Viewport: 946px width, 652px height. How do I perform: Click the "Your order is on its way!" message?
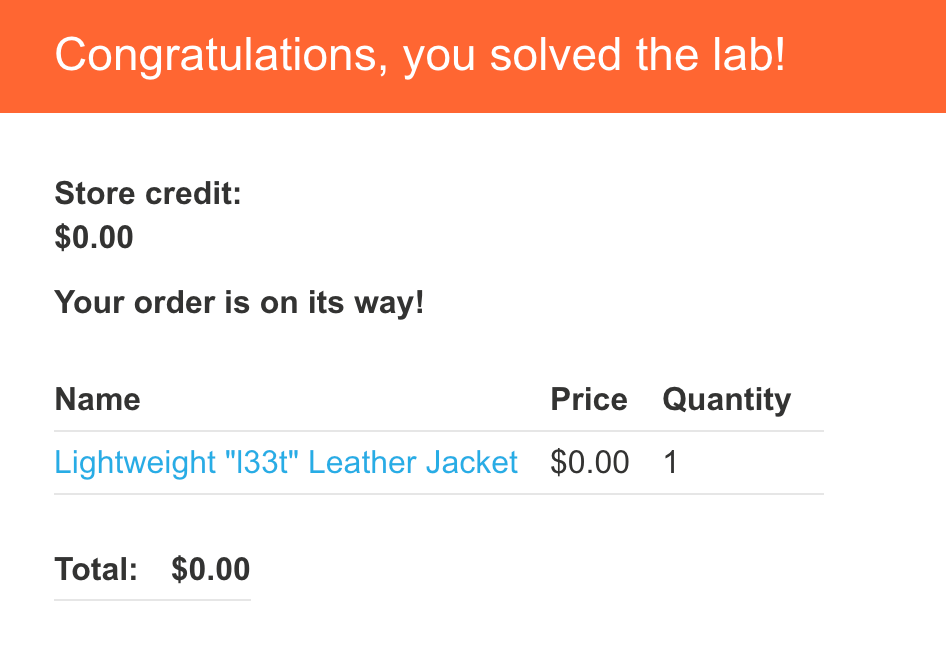coord(240,302)
